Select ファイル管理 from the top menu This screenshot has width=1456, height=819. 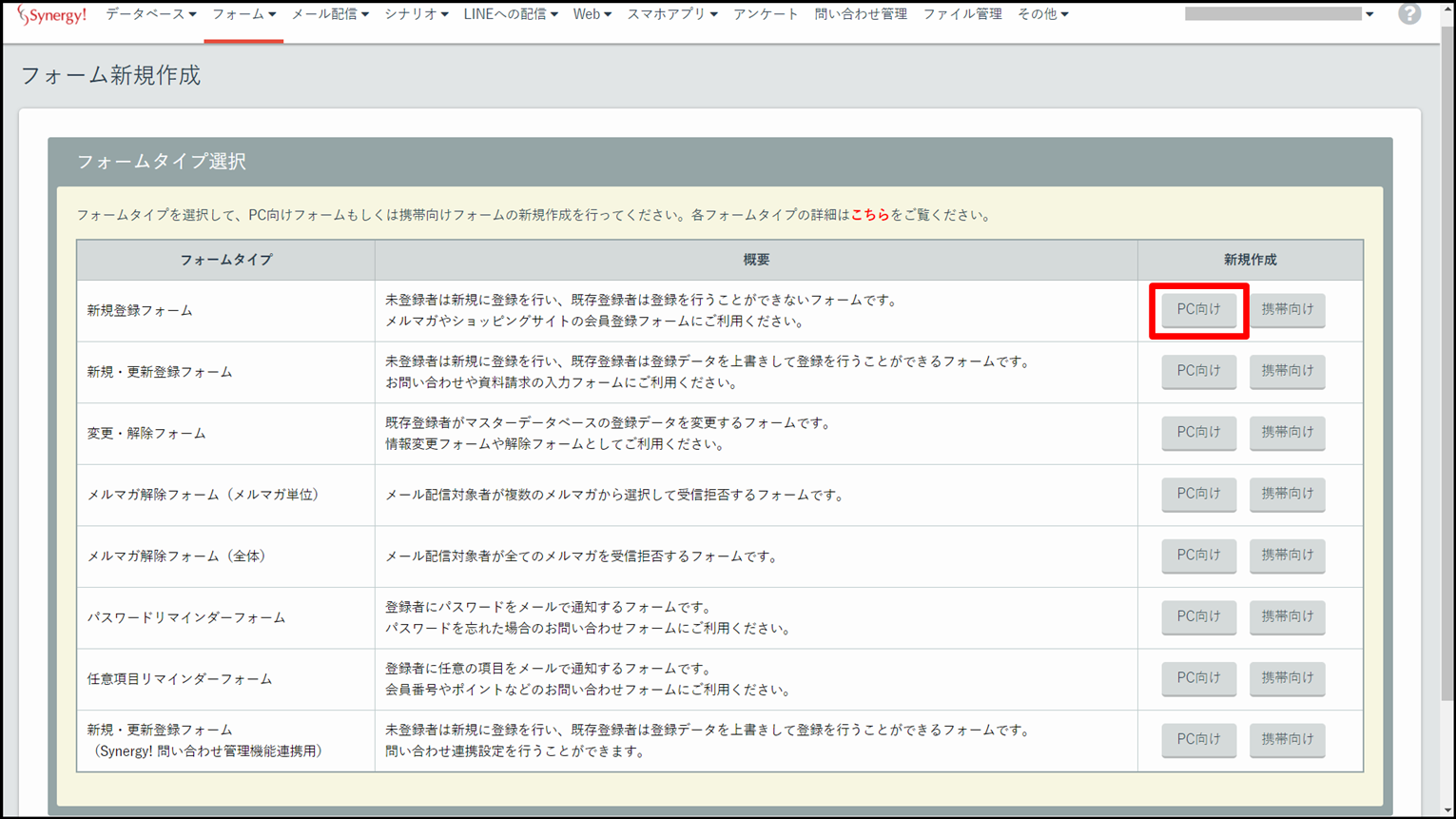[962, 14]
